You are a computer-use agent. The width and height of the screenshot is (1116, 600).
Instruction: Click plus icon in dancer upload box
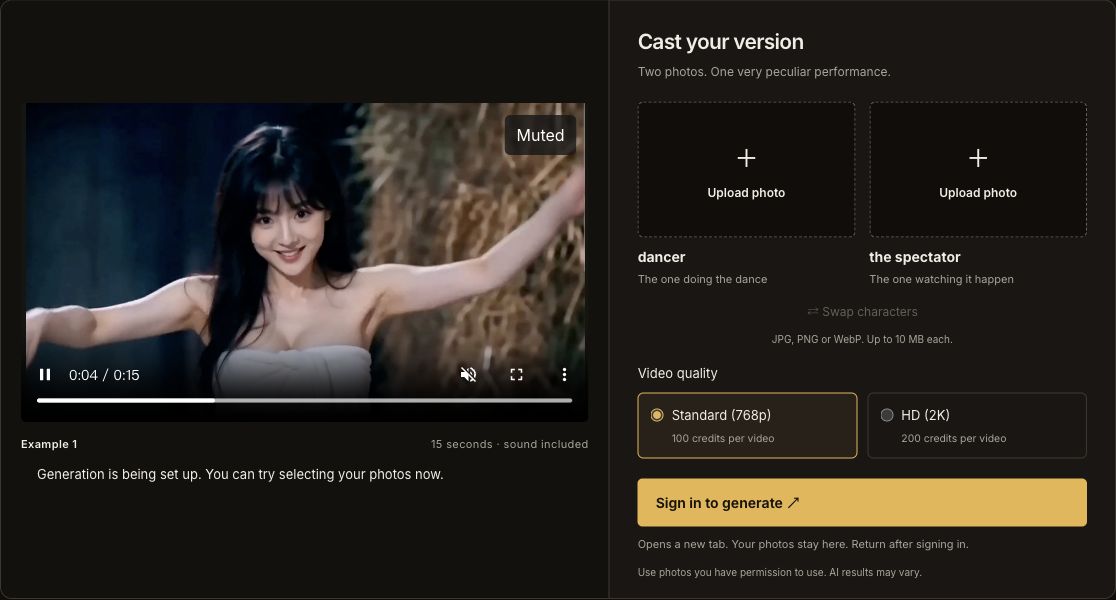tap(746, 158)
